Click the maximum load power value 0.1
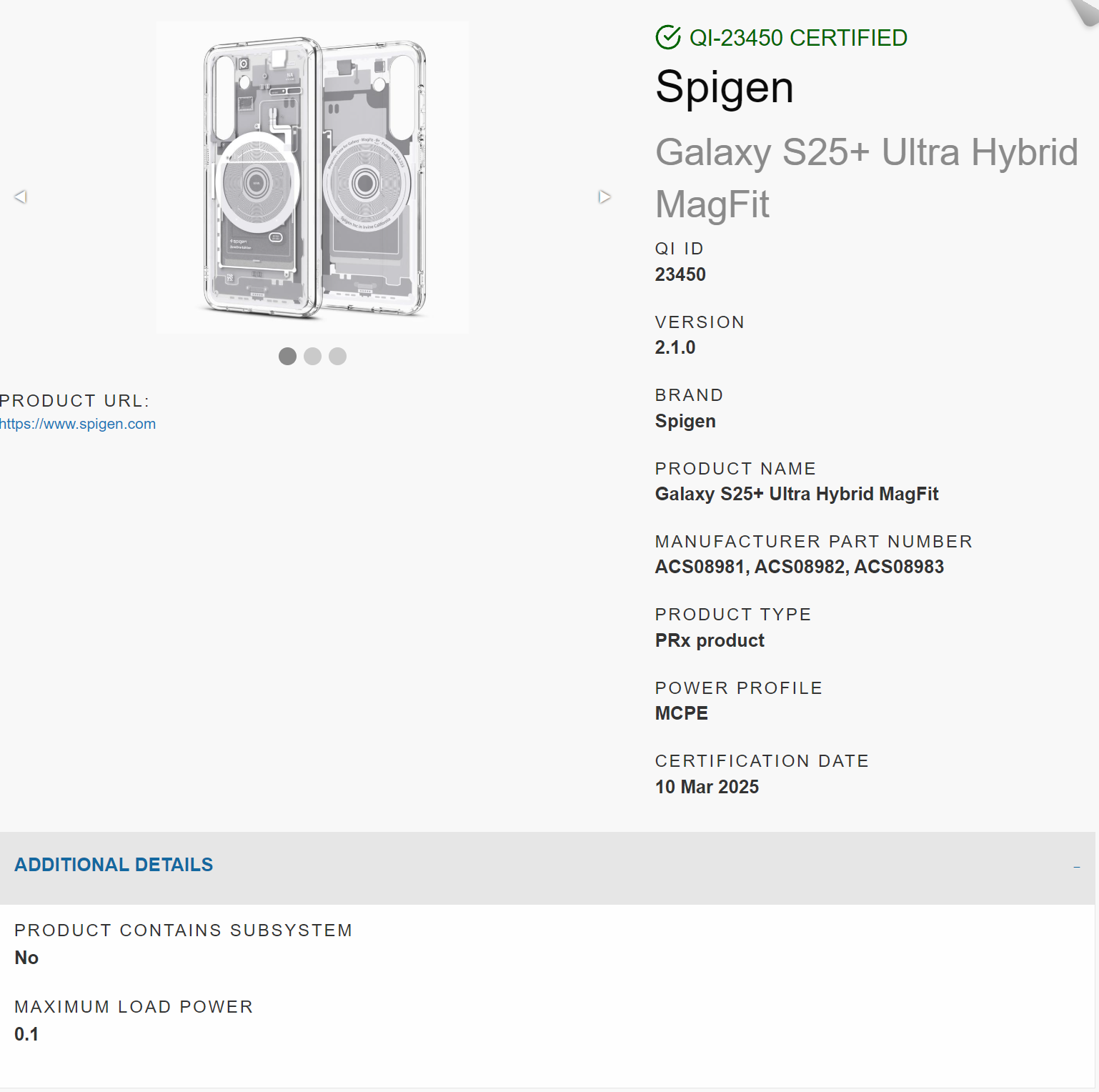The image size is (1099, 1092). click(x=26, y=1034)
